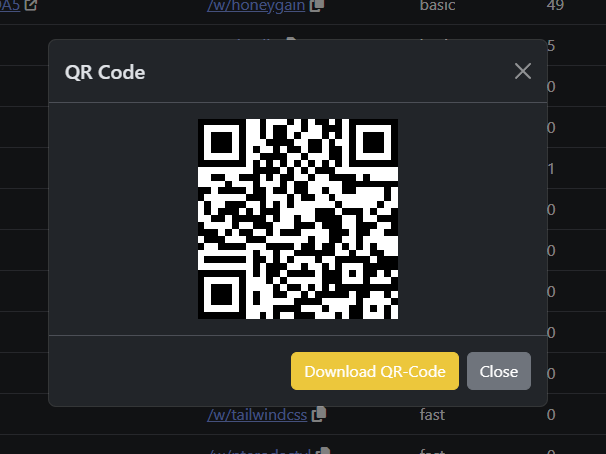Viewport: 606px width, 454px height.
Task: Click the QR Code dialog title
Action: click(105, 72)
